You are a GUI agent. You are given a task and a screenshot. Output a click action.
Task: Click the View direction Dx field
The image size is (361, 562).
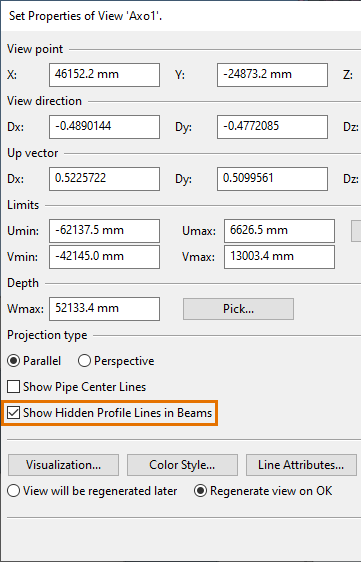click(x=104, y=127)
